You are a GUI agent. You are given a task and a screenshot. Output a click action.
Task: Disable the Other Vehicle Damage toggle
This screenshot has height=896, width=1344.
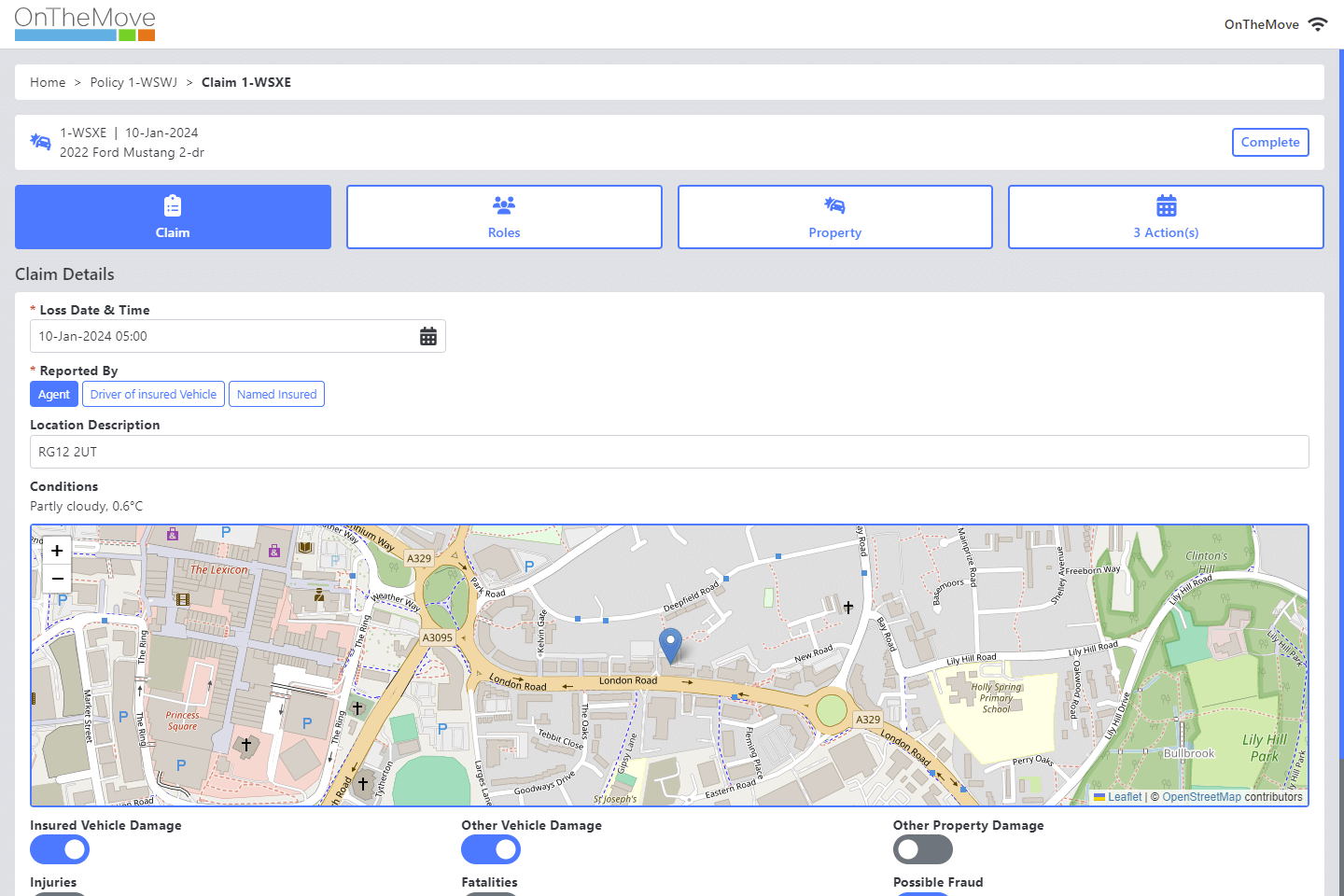(491, 849)
